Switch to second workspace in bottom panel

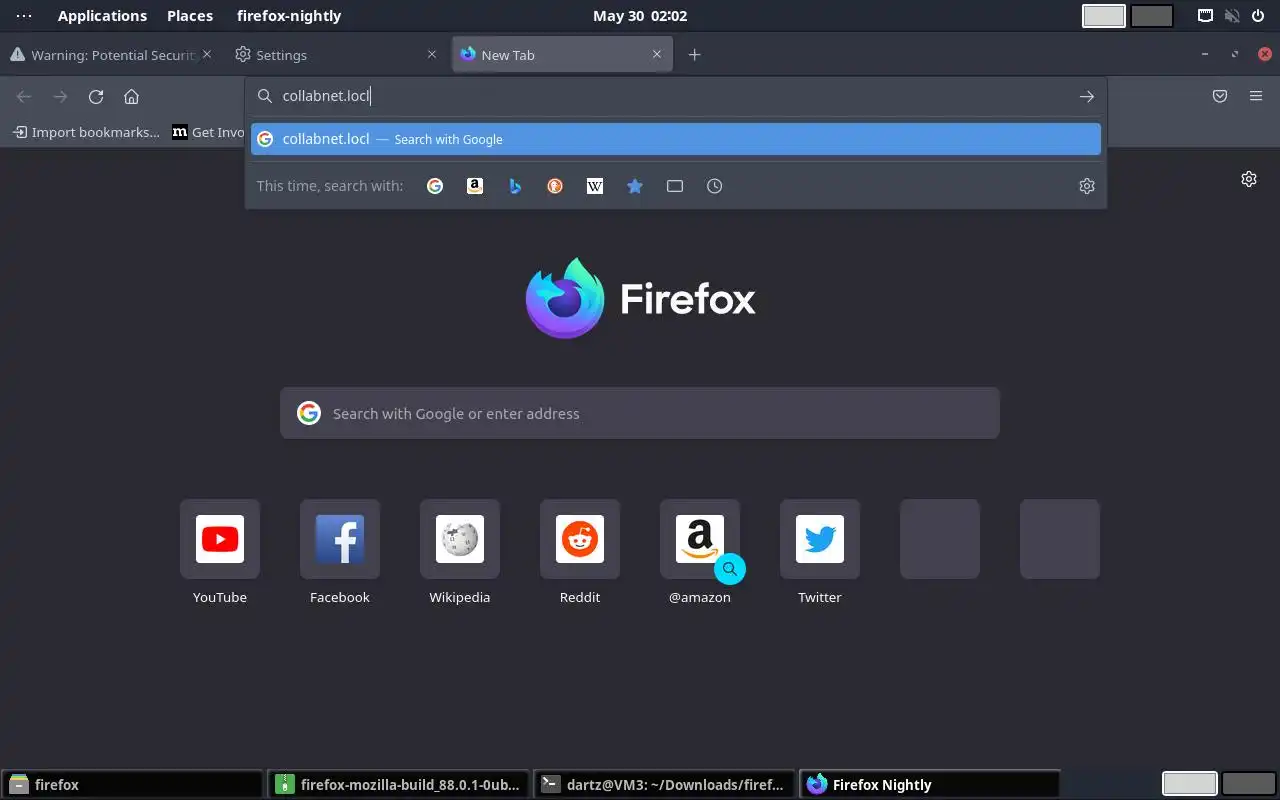(x=1248, y=784)
